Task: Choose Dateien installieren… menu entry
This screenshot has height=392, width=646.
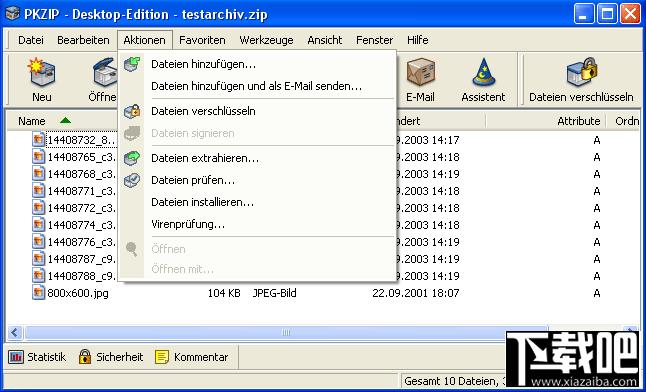Action: [x=202, y=202]
